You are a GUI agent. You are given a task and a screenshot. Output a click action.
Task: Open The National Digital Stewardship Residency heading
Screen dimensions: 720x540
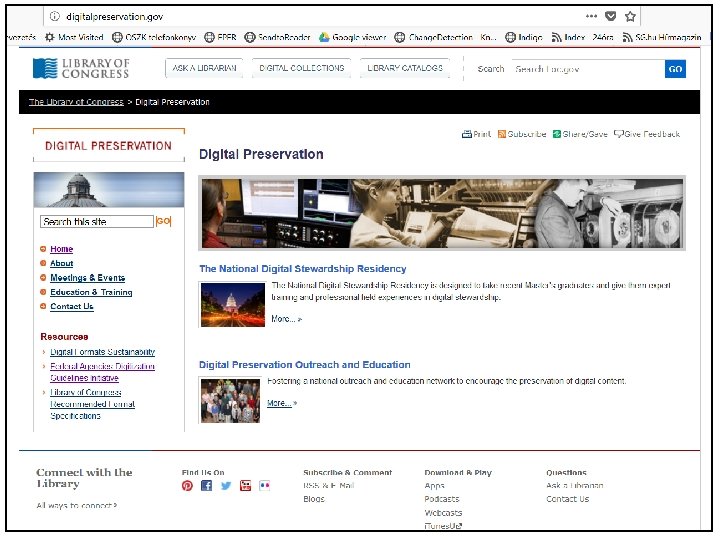[x=303, y=269]
